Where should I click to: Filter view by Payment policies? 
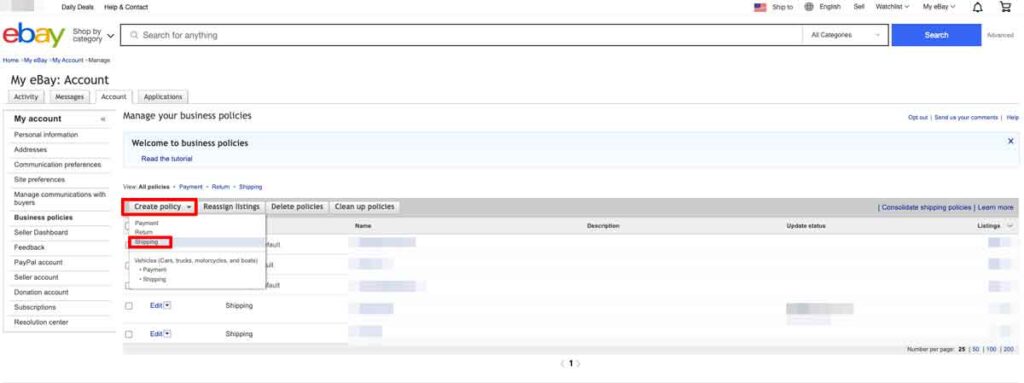(x=191, y=187)
